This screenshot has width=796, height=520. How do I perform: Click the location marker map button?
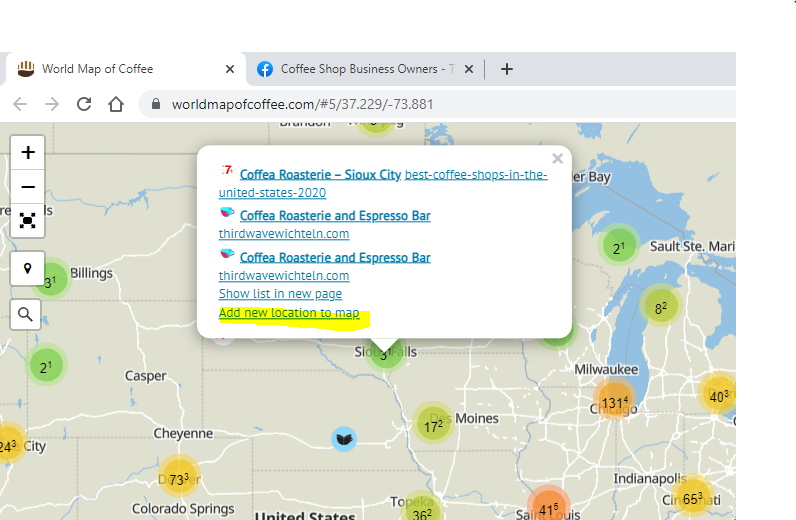[28, 269]
